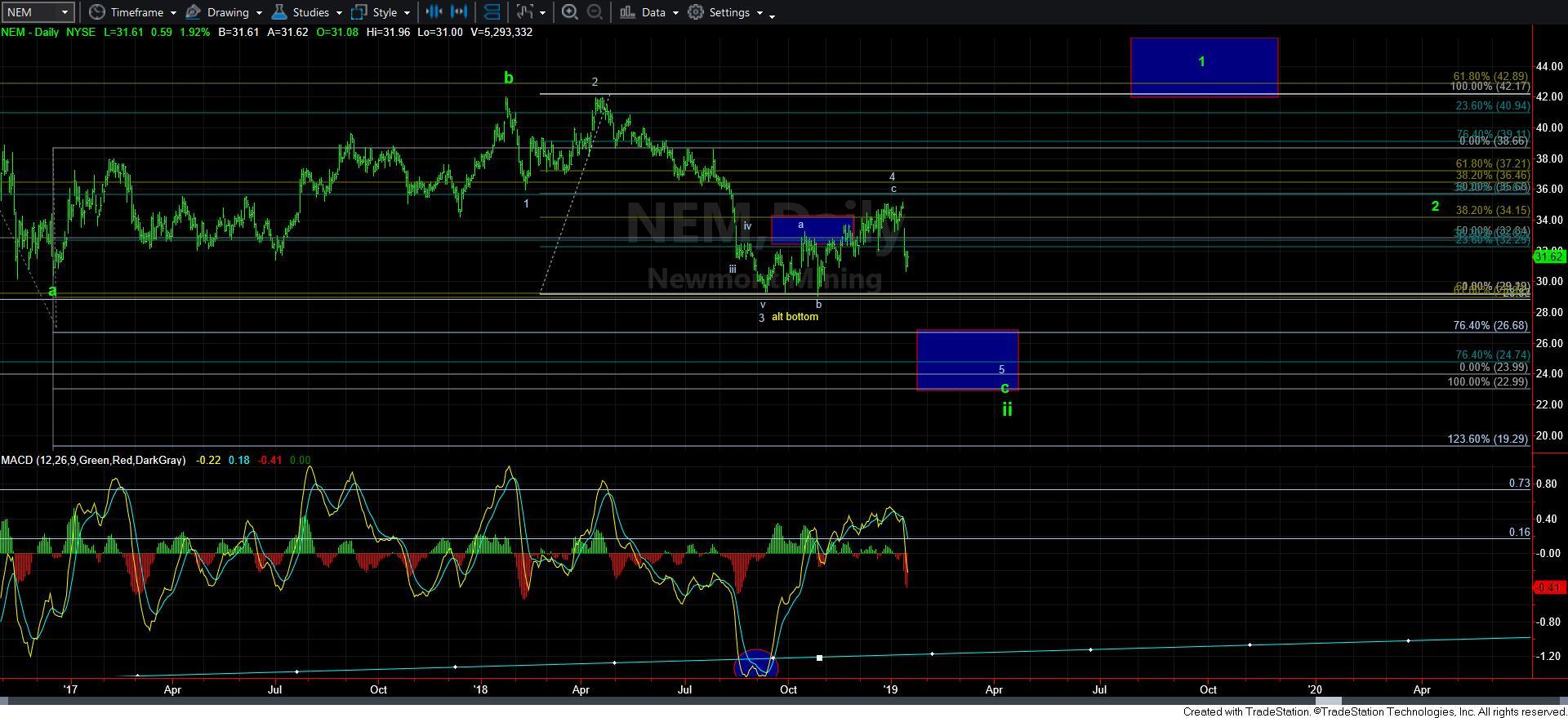The width and height of the screenshot is (1568, 718).
Task: Click the 100.00% (22.99) fib label
Action: (1487, 381)
